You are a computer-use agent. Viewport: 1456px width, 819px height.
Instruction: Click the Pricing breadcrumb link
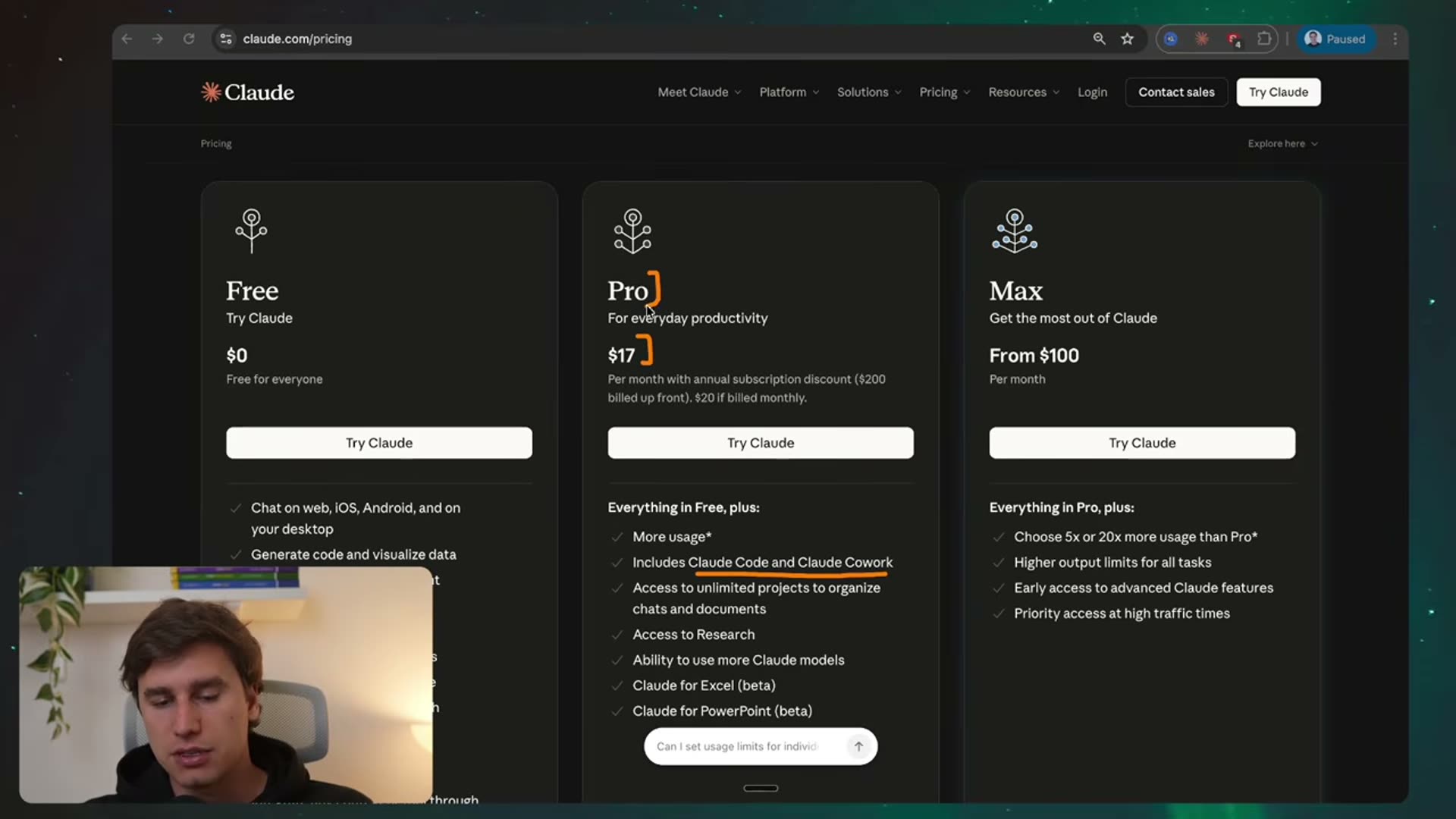[216, 143]
